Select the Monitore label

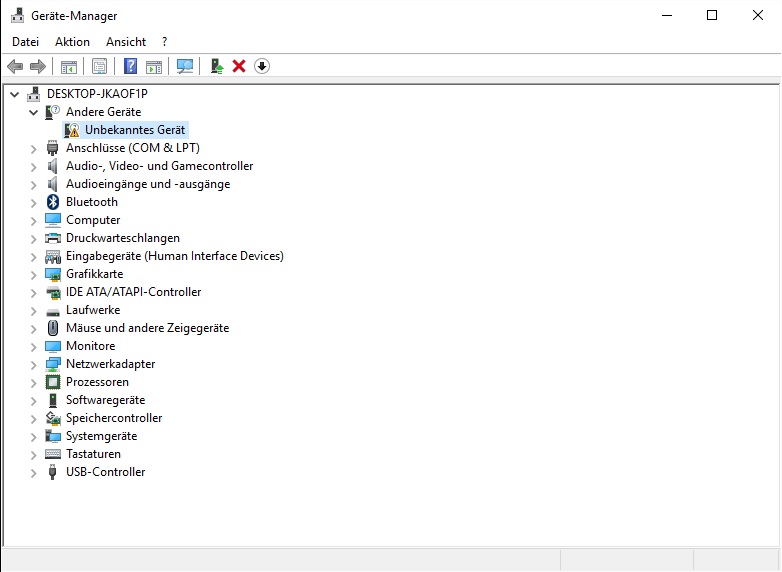pos(90,346)
